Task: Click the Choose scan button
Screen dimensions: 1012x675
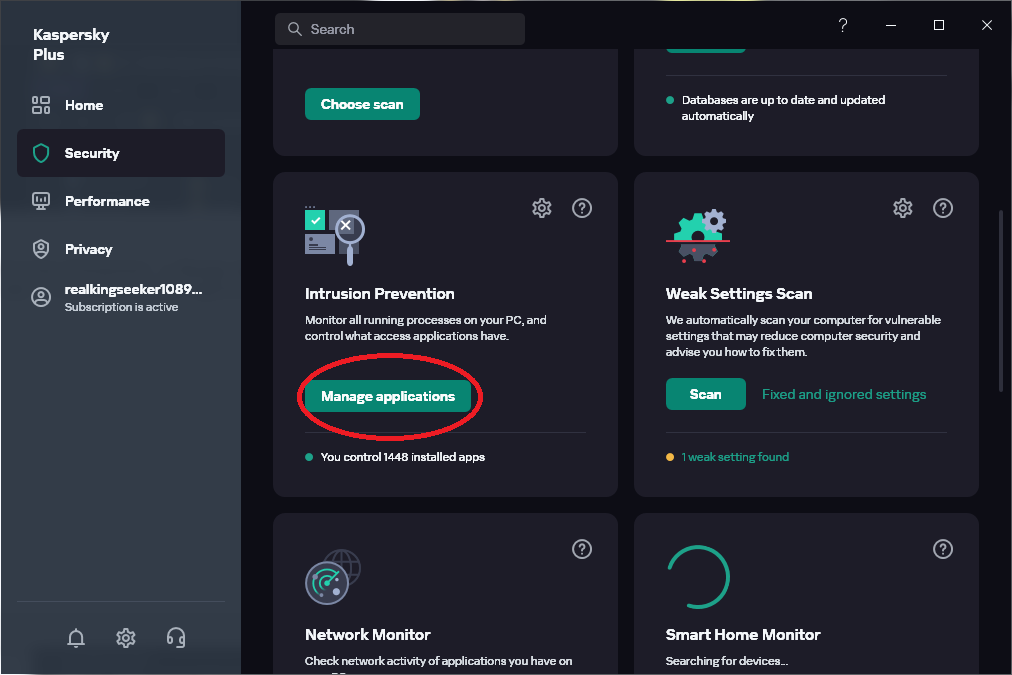Action: click(362, 104)
